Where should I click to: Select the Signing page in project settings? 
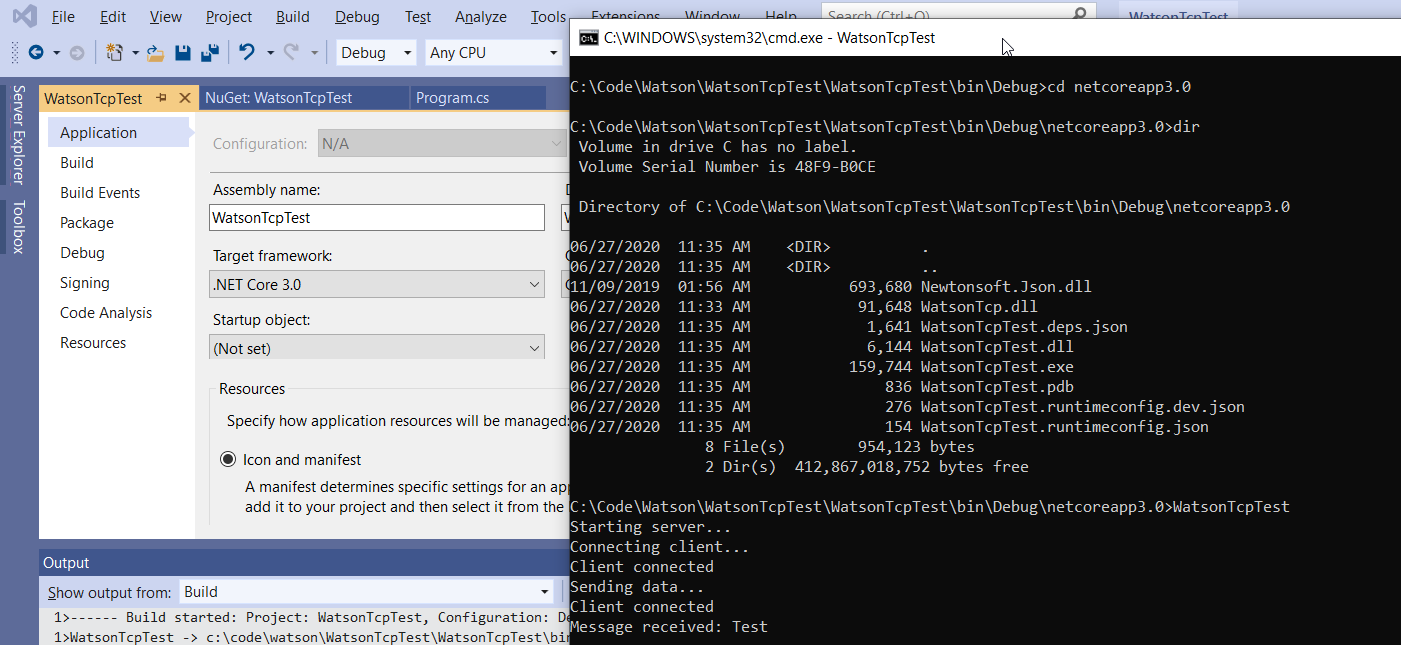click(84, 282)
